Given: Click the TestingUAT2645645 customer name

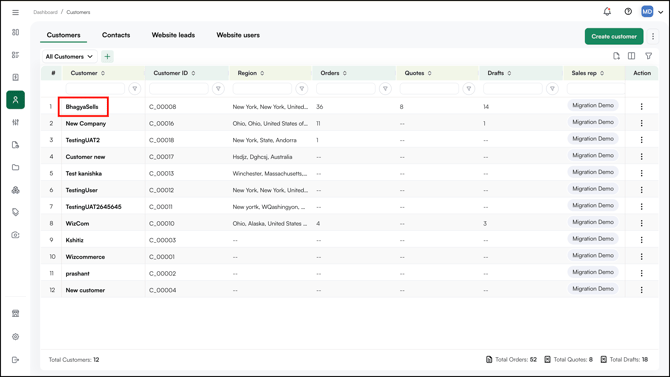Looking at the screenshot, I should coord(93,207).
